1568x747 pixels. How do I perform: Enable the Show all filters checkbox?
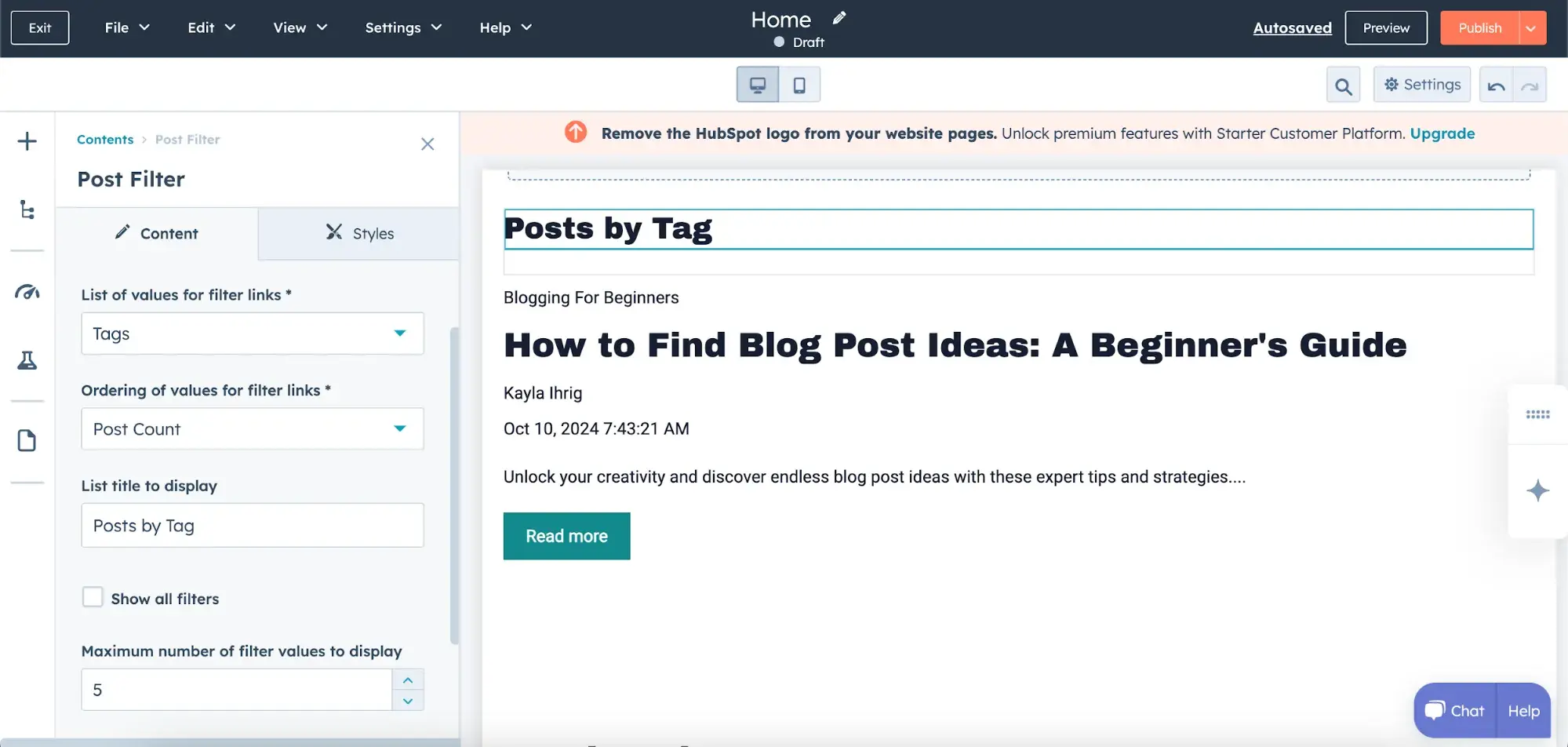tap(93, 597)
